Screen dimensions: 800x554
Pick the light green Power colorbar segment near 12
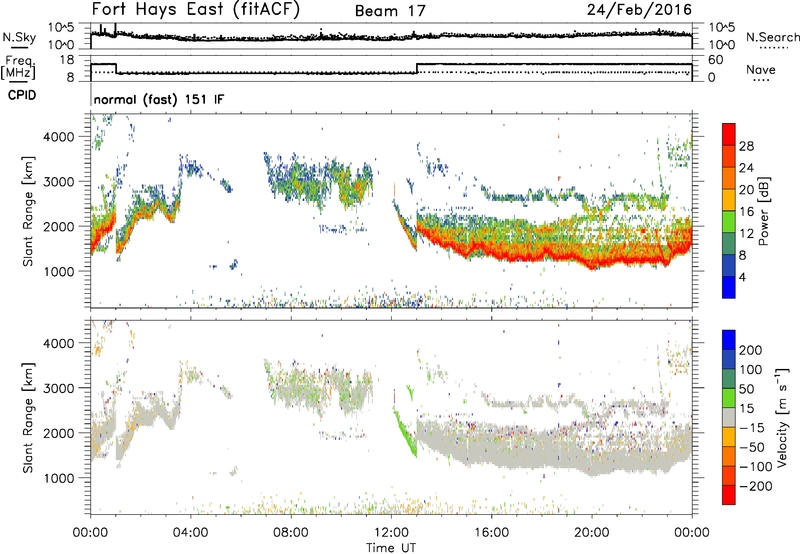tap(729, 221)
